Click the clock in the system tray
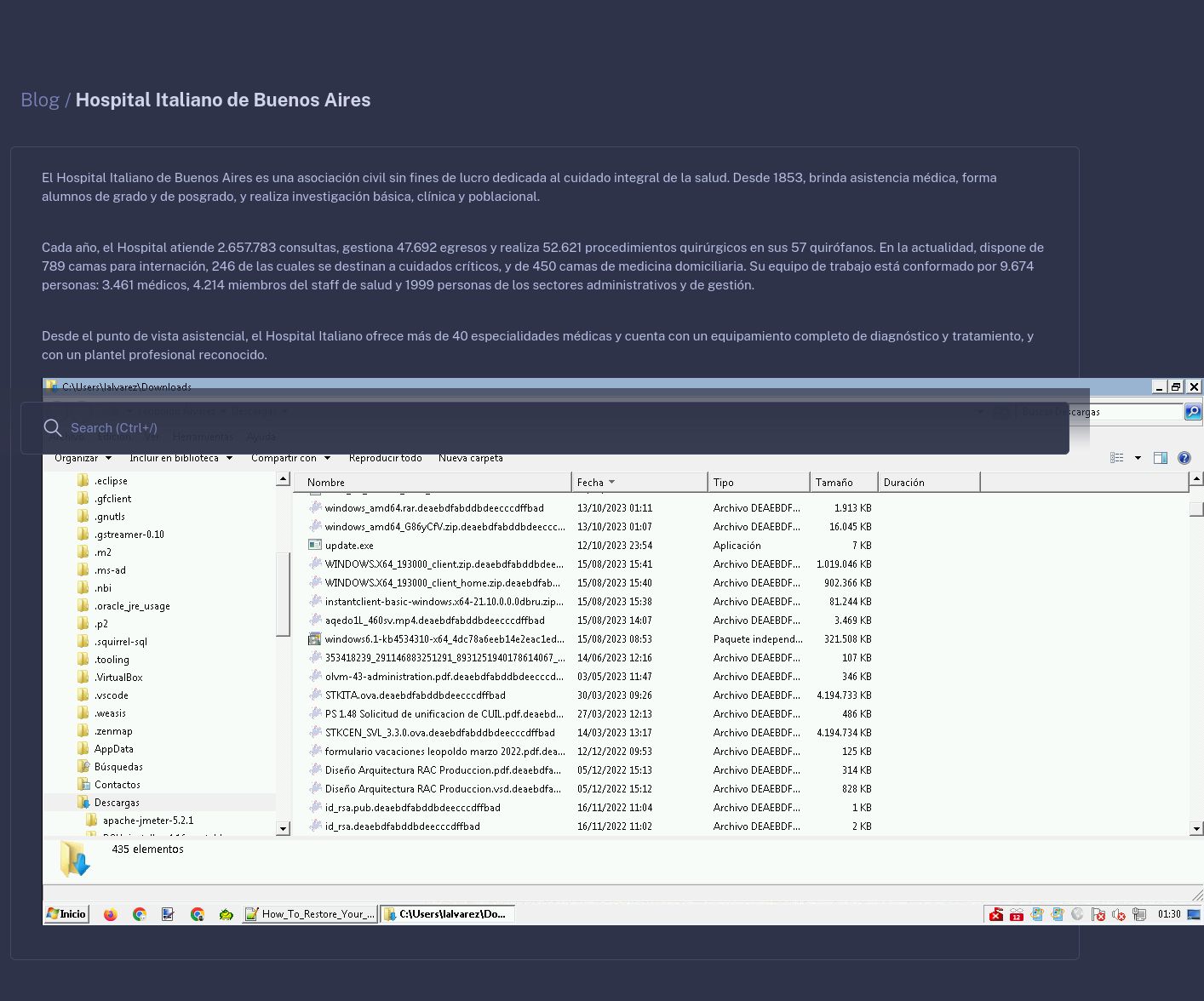Image resolution: width=1204 pixels, height=1001 pixels. [1169, 914]
